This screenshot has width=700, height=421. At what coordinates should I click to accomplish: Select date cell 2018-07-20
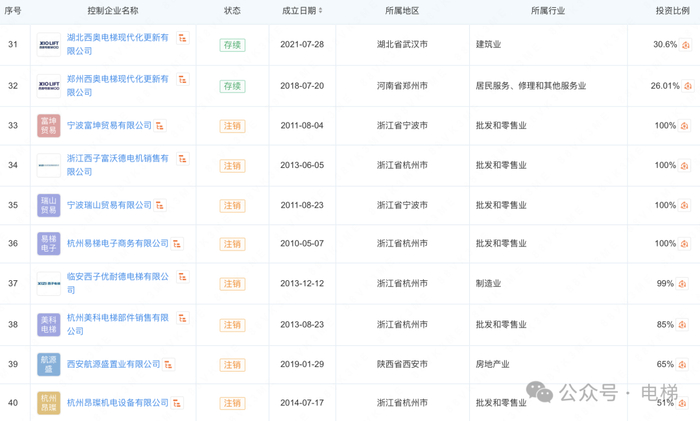(x=302, y=86)
